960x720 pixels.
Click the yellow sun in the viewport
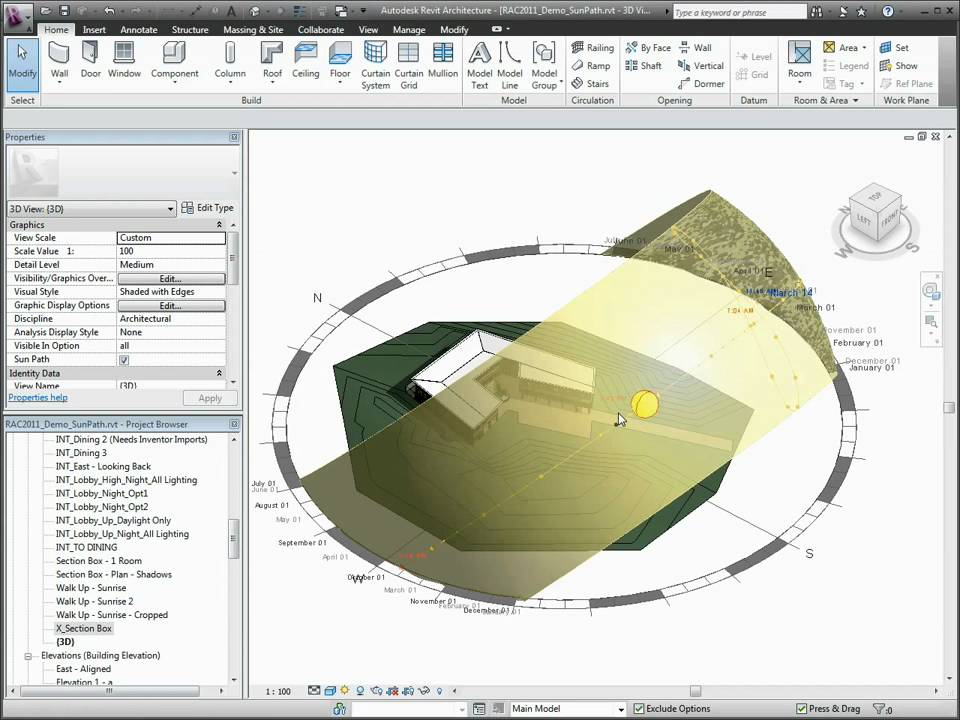[645, 405]
